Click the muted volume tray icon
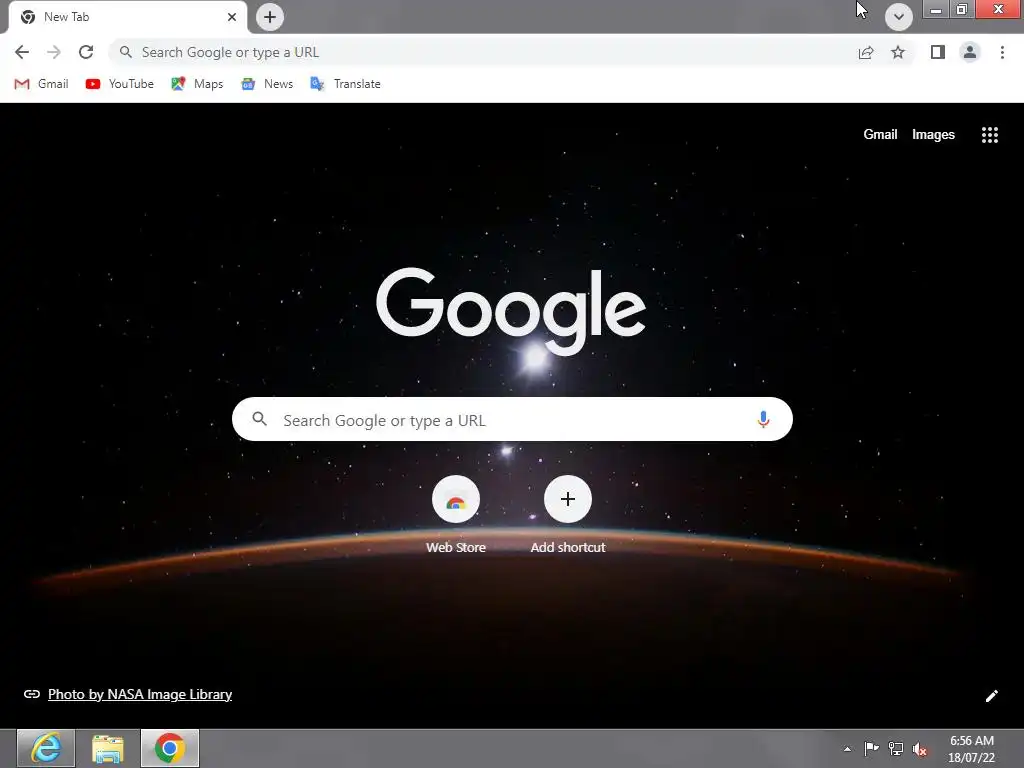The height and width of the screenshot is (768, 1024). 920,749
